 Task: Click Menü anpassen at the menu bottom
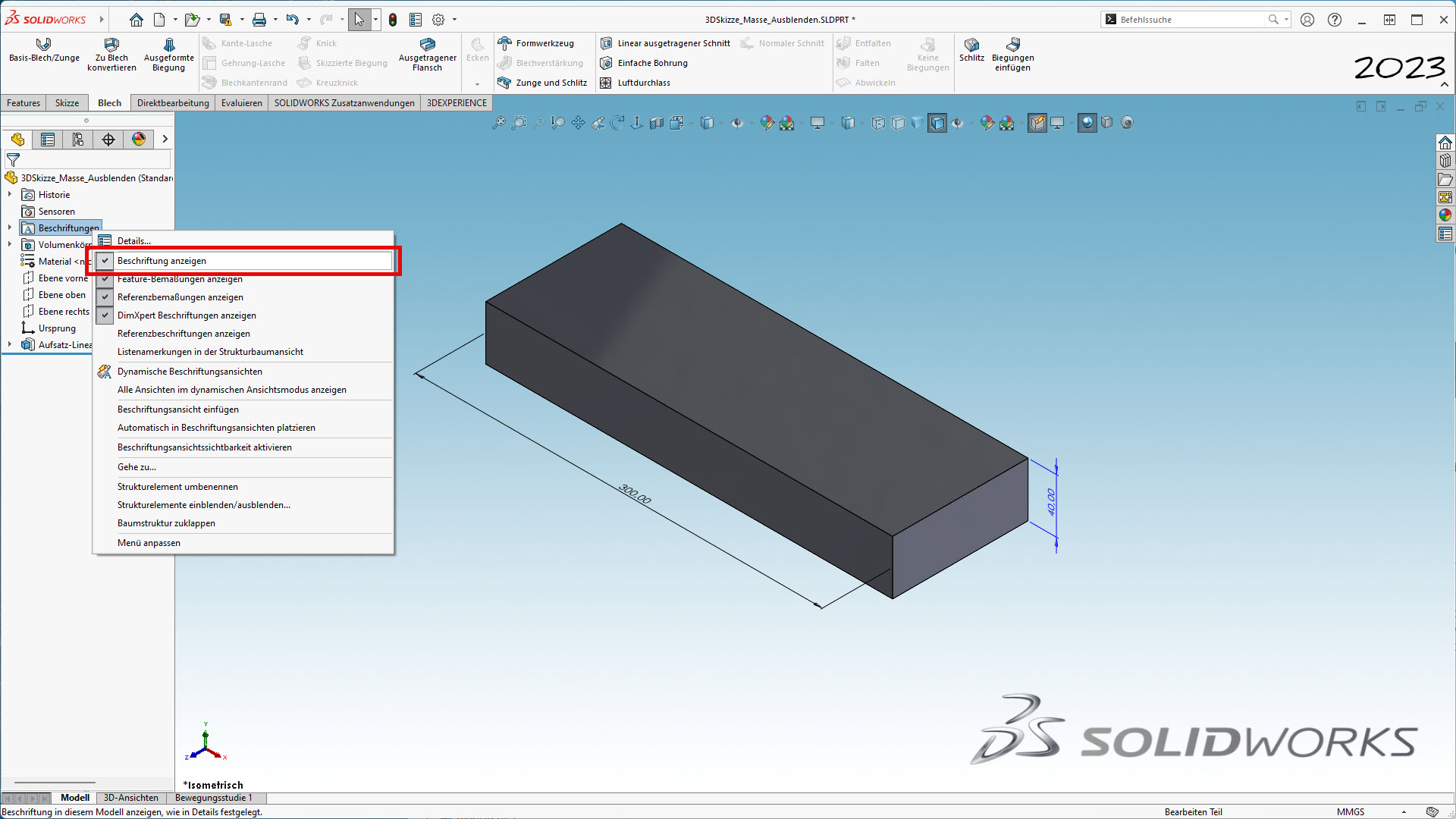(243, 543)
